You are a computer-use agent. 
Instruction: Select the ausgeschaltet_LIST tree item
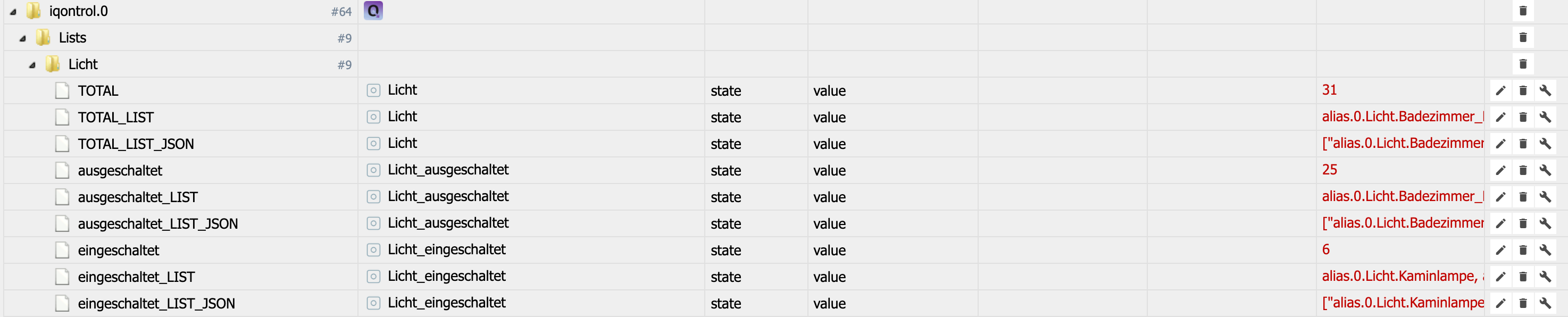pyautogui.click(x=138, y=197)
